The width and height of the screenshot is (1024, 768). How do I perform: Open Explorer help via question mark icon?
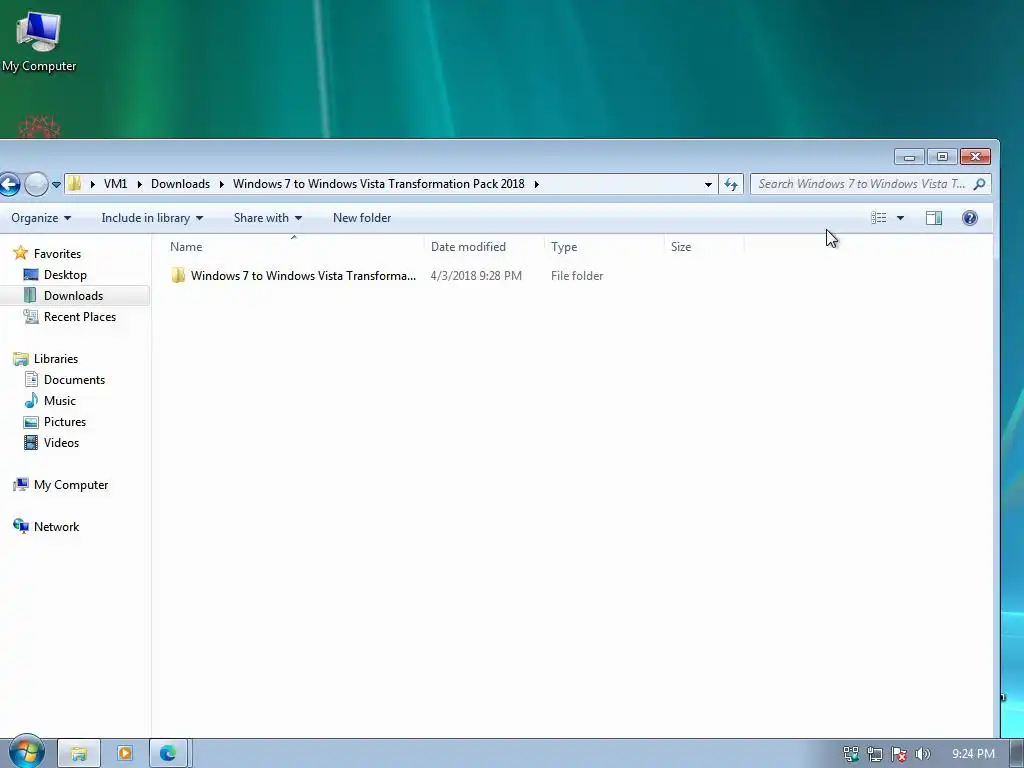(970, 218)
